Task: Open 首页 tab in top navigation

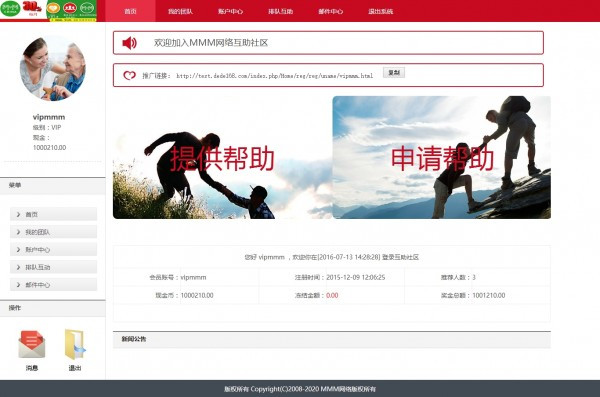Action: (130, 11)
